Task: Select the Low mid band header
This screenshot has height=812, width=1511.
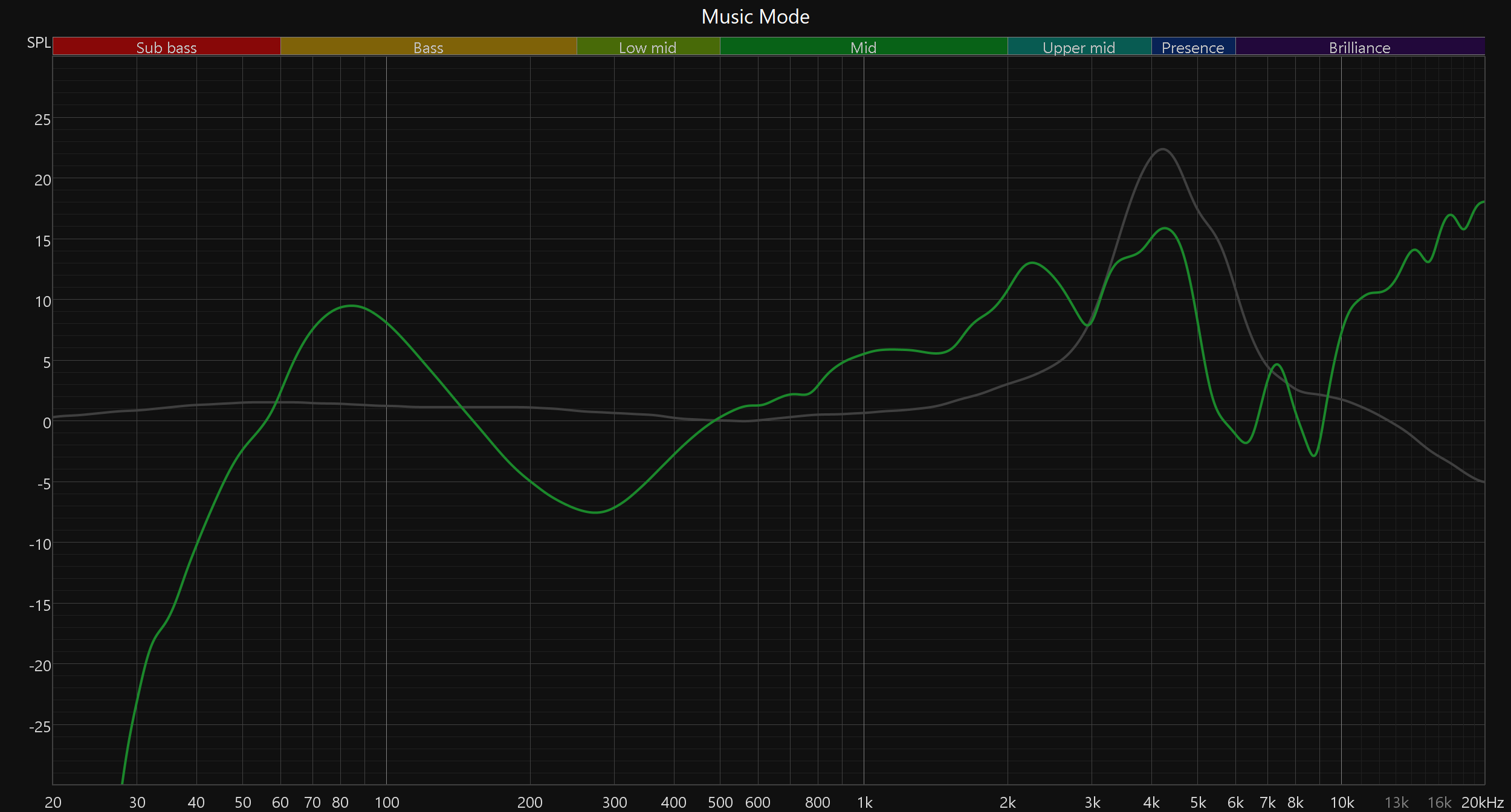Action: [x=647, y=47]
